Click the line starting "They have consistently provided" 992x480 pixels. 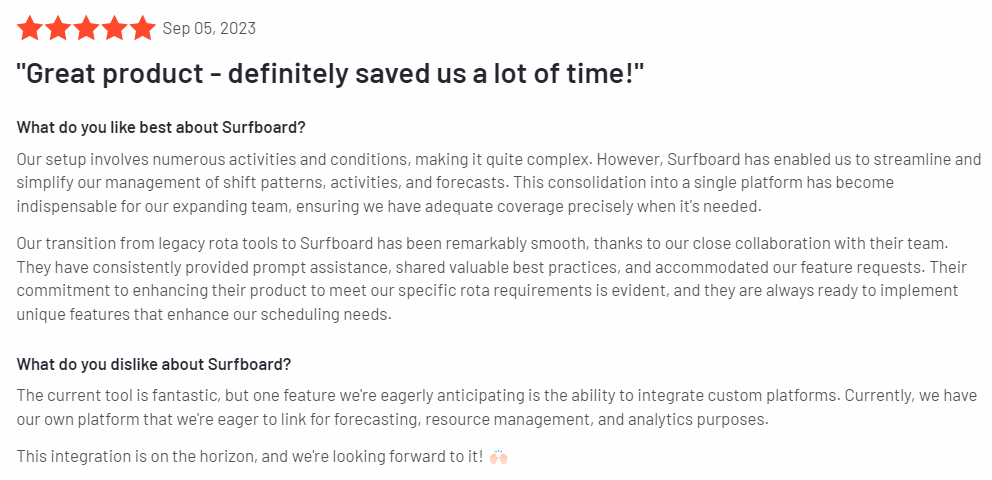point(492,267)
